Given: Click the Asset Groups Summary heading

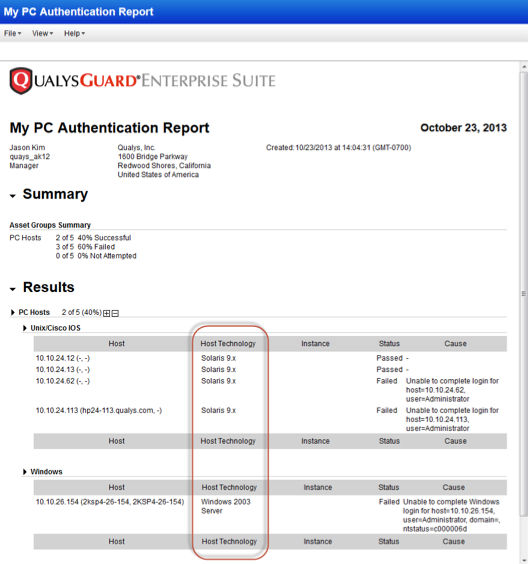Looking at the screenshot, I should tap(50, 225).
